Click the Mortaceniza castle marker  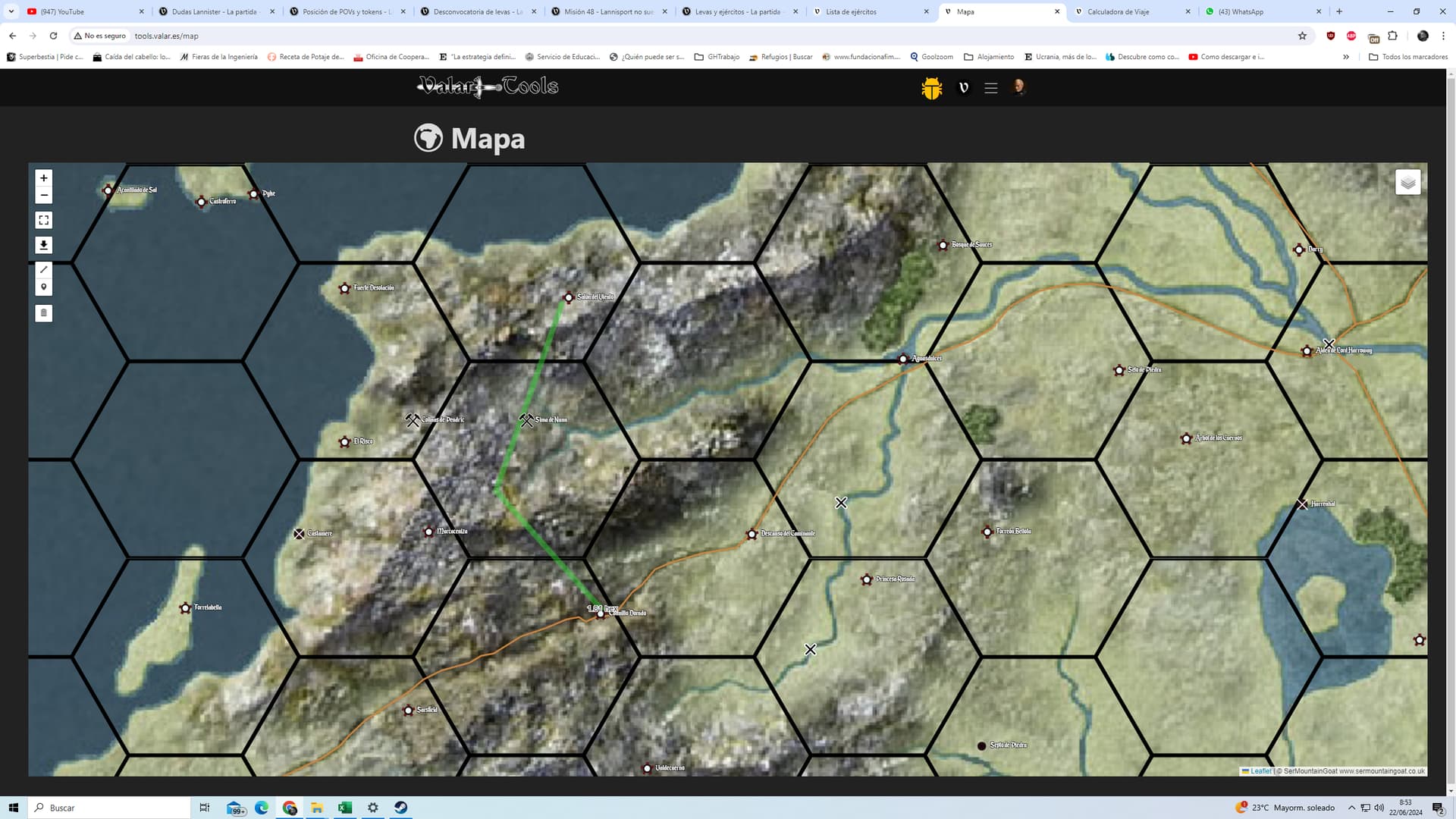[x=428, y=532]
